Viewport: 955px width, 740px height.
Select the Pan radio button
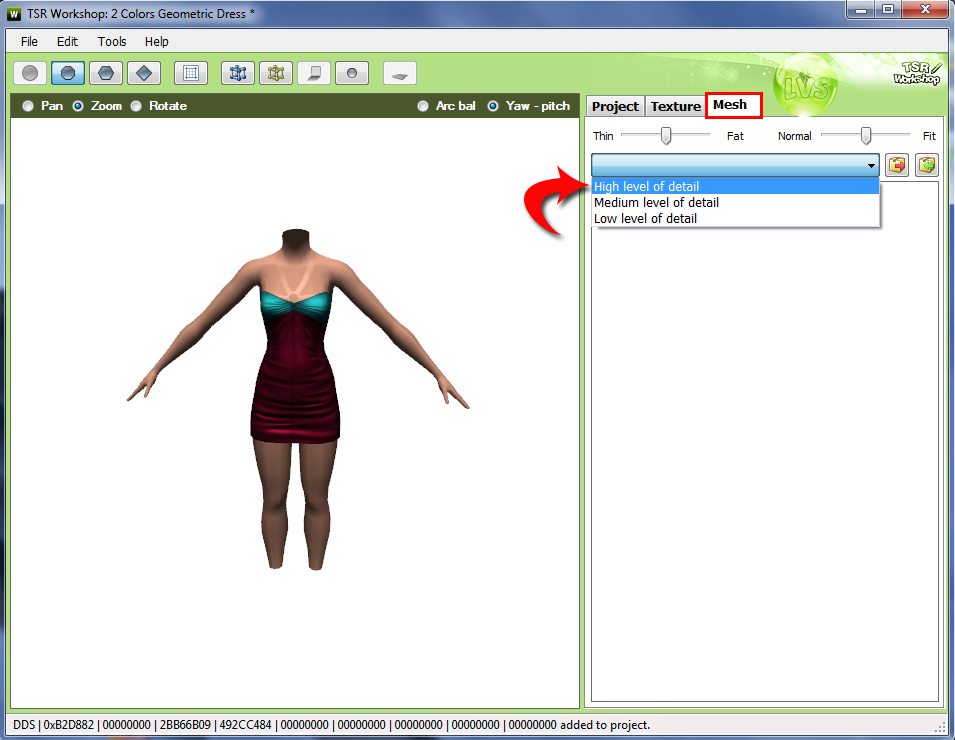[x=28, y=106]
